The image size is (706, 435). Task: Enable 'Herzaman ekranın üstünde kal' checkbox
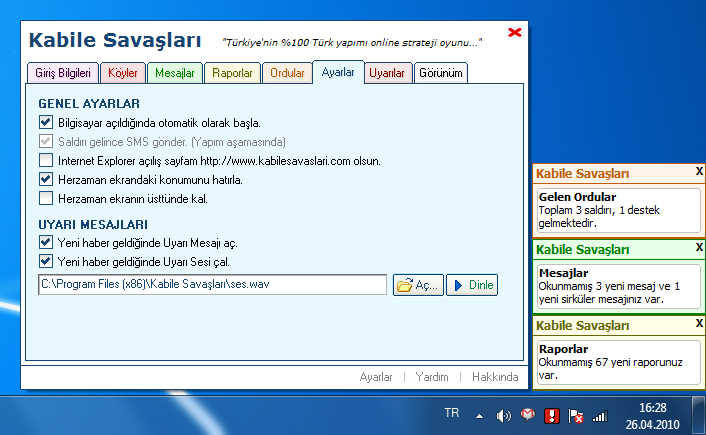(46, 198)
